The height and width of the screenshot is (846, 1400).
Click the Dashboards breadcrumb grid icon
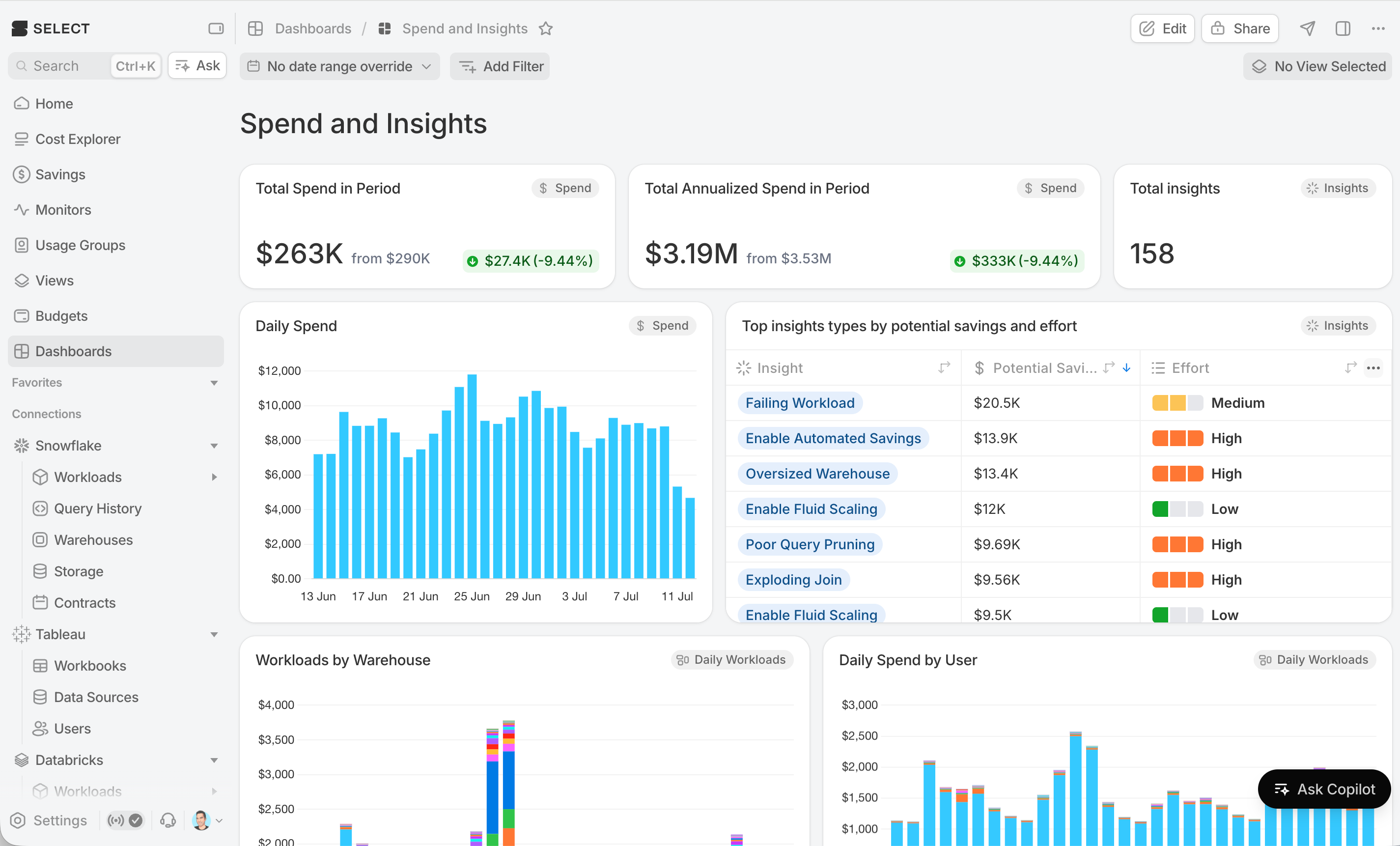pyautogui.click(x=255, y=28)
